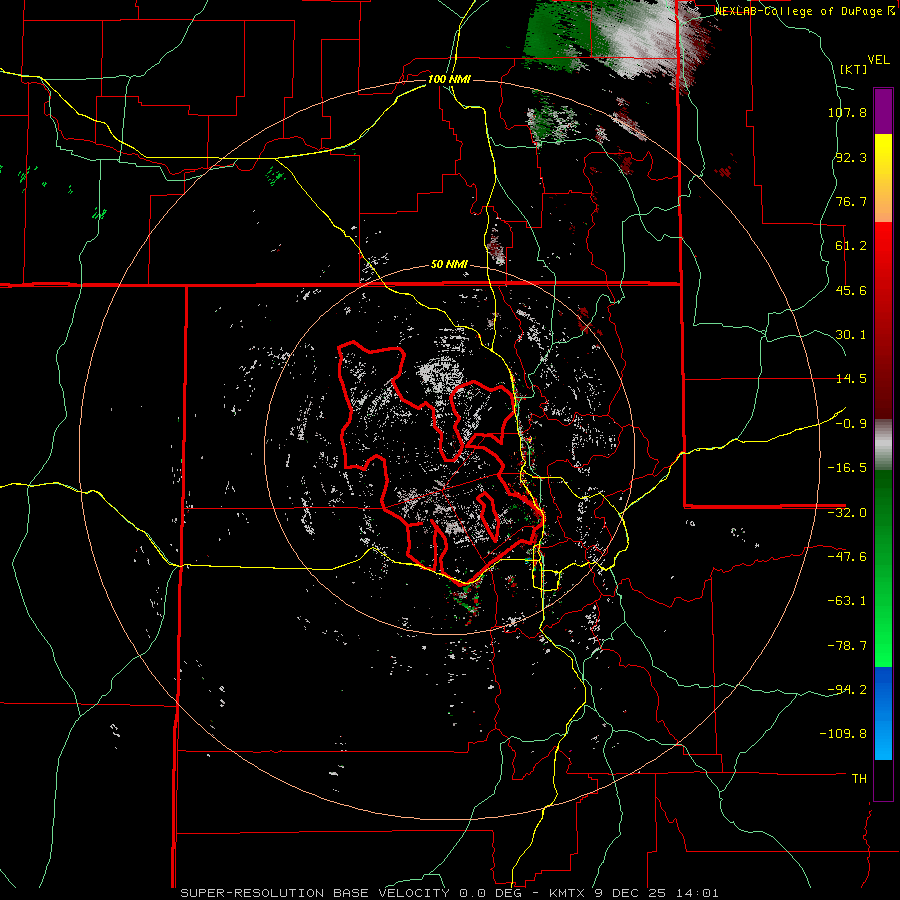The width and height of the screenshot is (900, 900).
Task: Select the 30.1 scale value
Action: coord(851,335)
